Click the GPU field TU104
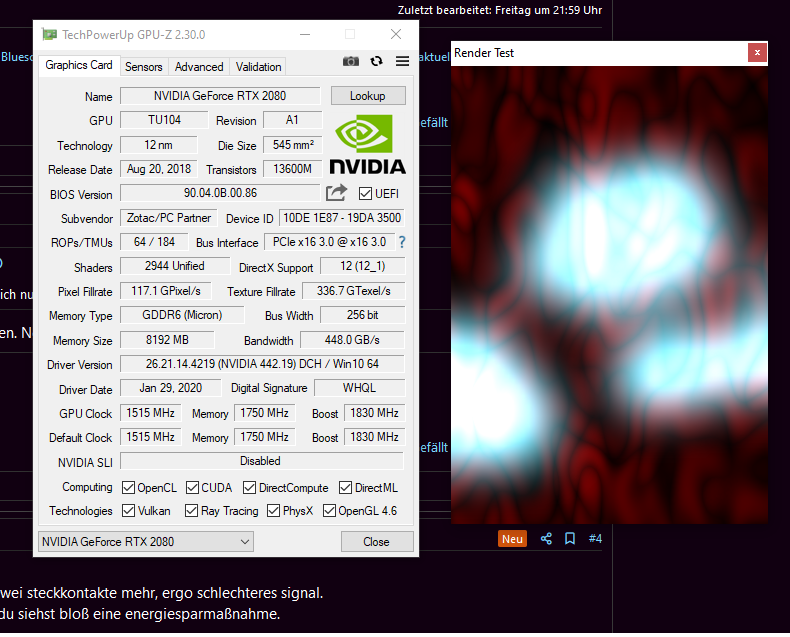This screenshot has width=790, height=637. tap(164, 120)
